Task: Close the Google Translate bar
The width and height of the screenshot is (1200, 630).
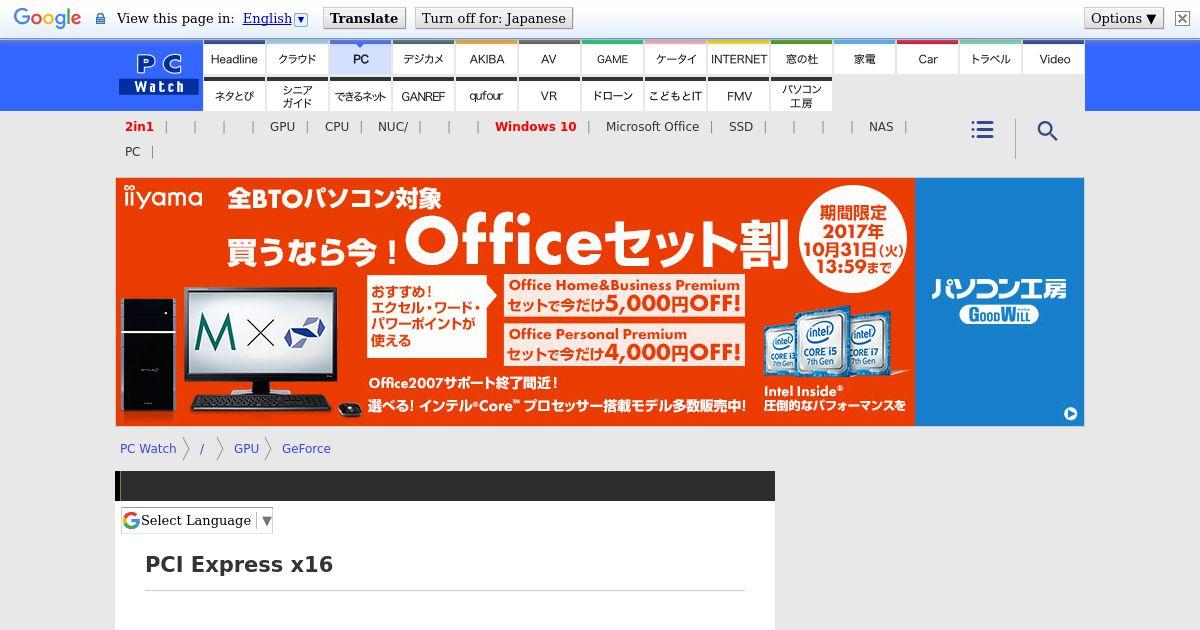Action: point(1182,18)
